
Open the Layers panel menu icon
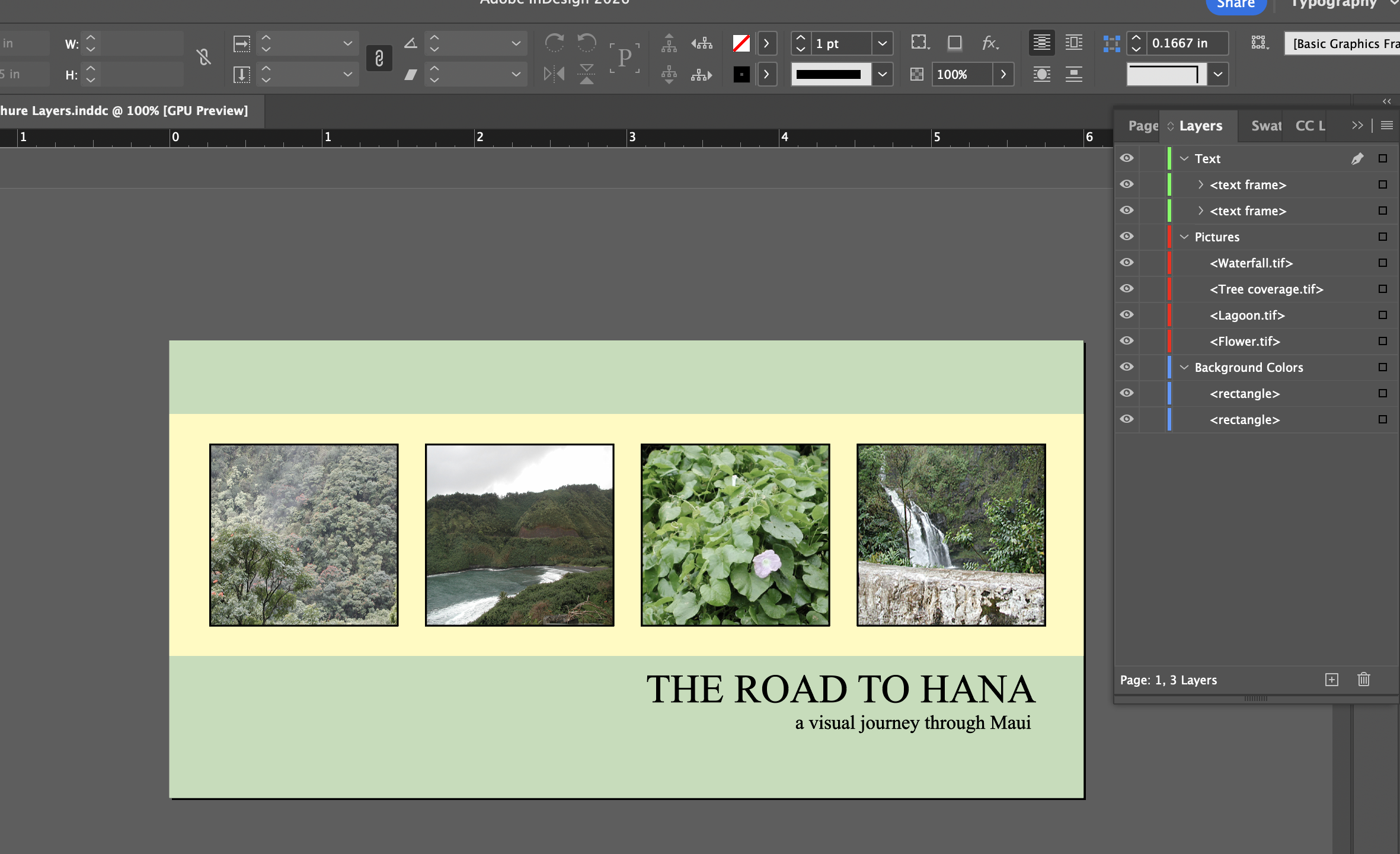pos(1387,125)
